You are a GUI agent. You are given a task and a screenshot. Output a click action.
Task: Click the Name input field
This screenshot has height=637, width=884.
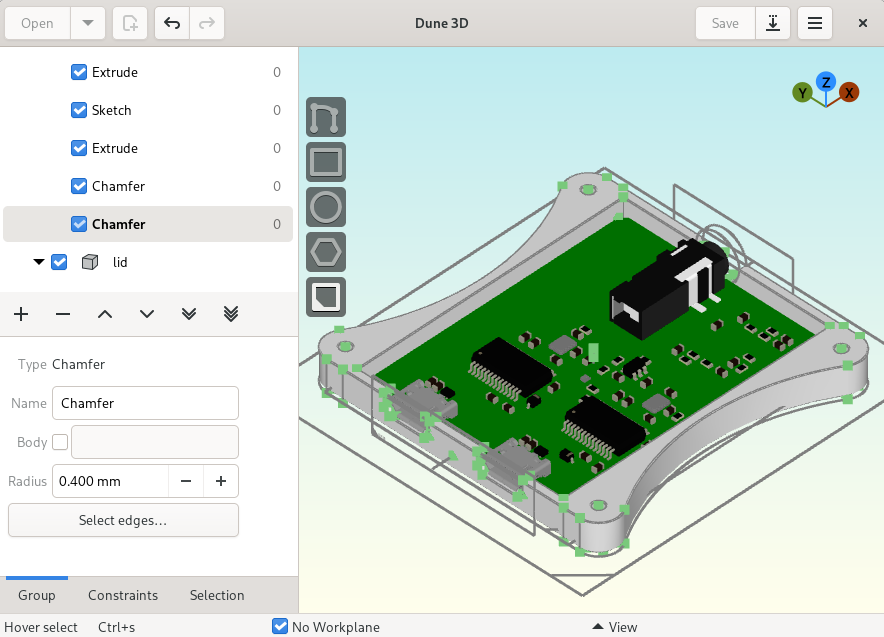click(145, 403)
